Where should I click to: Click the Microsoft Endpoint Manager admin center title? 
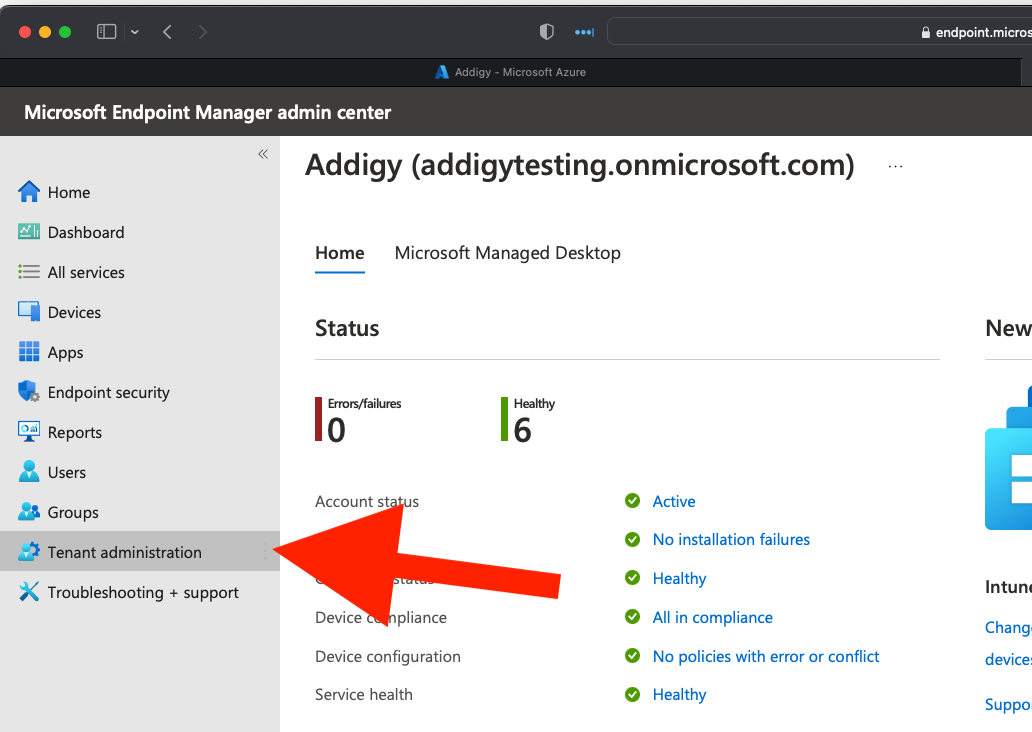[207, 113]
